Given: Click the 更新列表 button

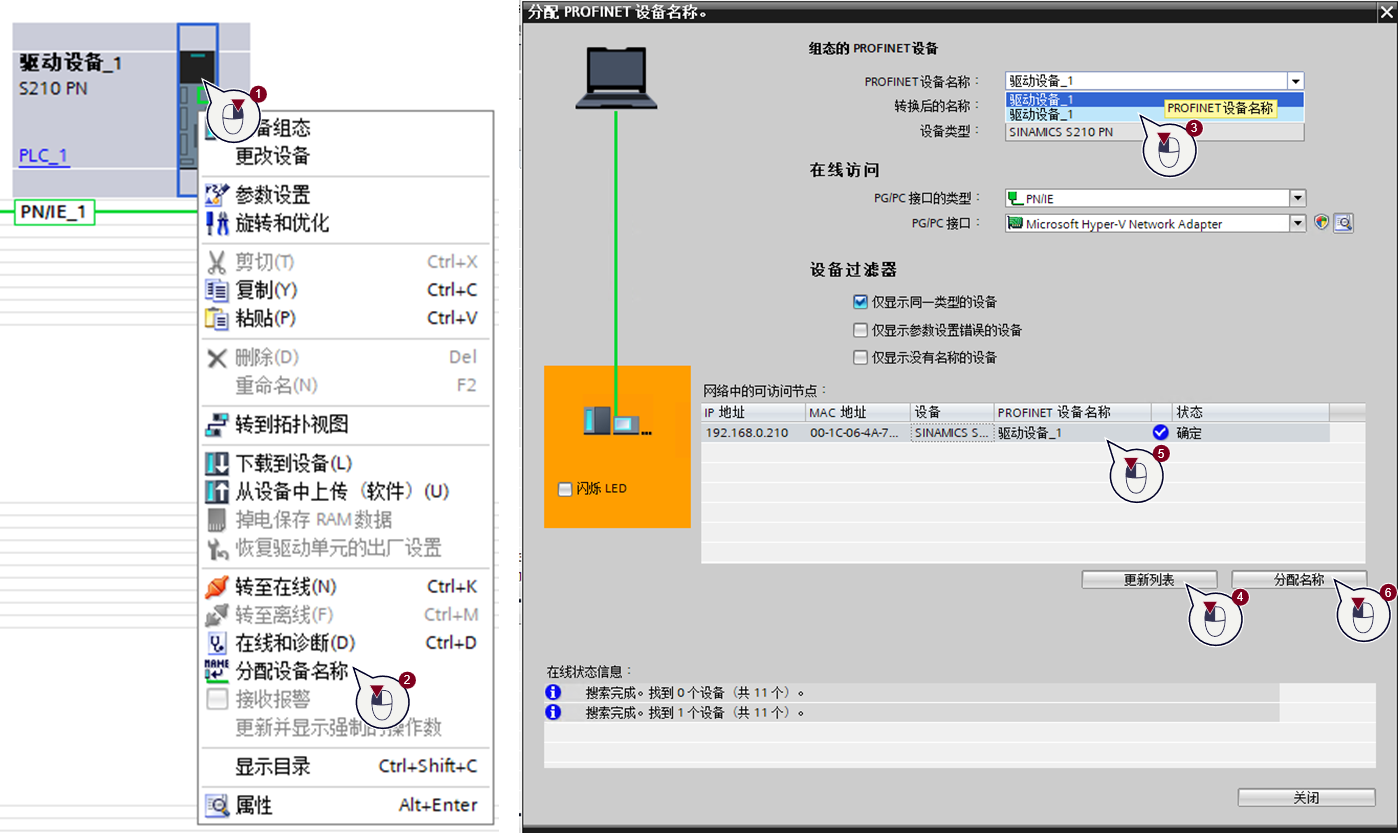Looking at the screenshot, I should pos(1149,580).
